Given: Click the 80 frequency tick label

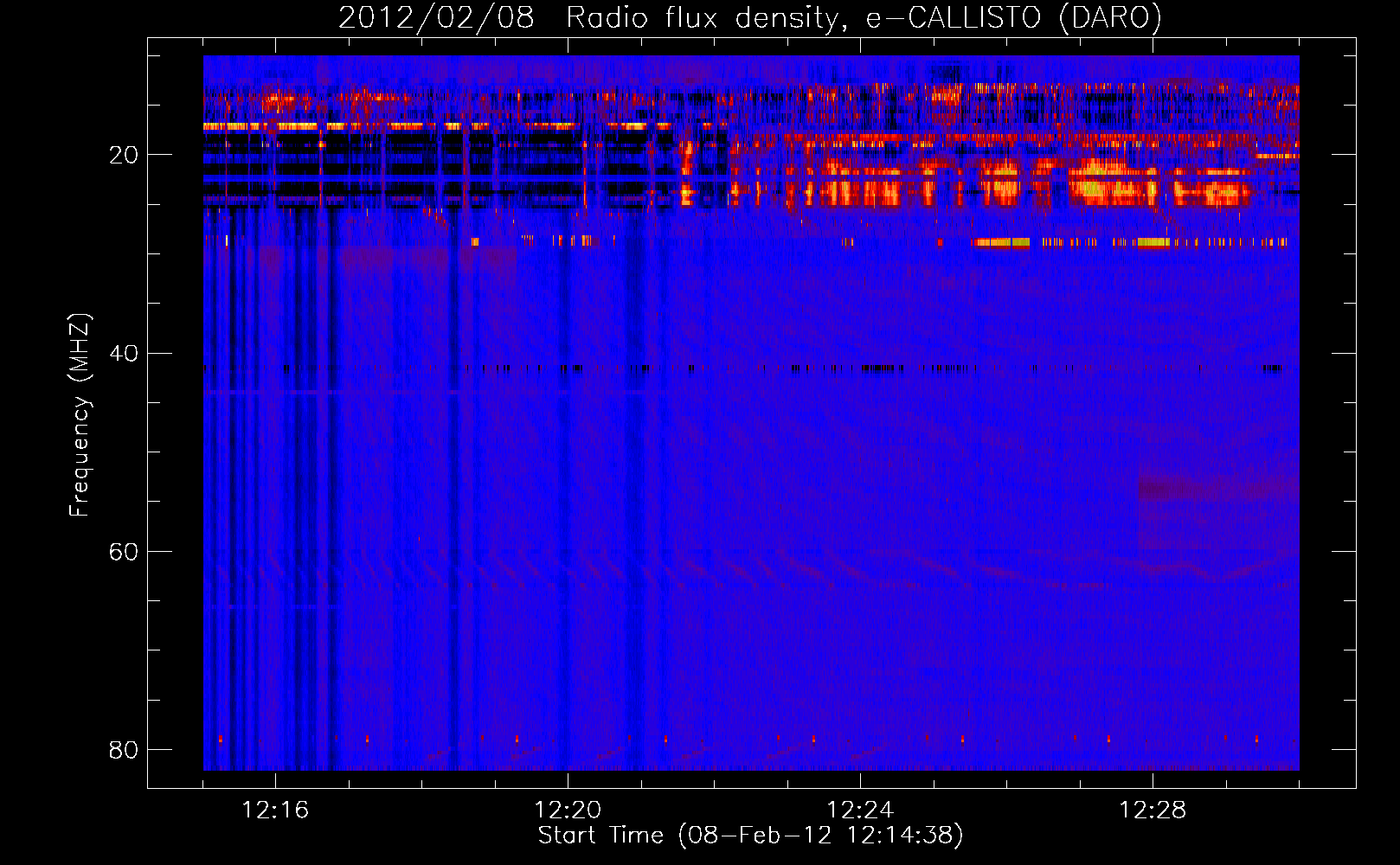Looking at the screenshot, I should (x=124, y=749).
